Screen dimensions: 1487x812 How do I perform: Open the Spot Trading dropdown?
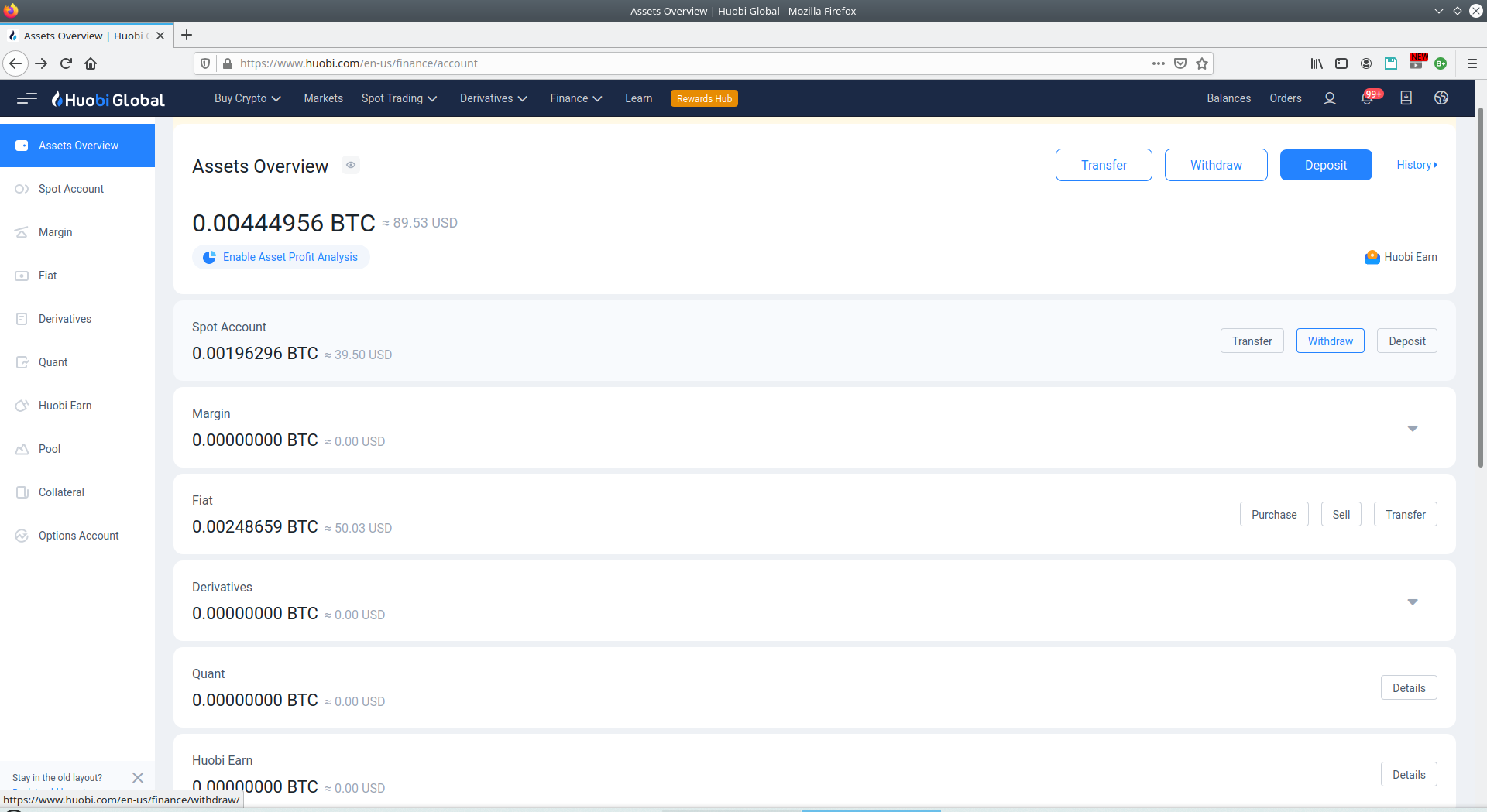click(x=400, y=98)
